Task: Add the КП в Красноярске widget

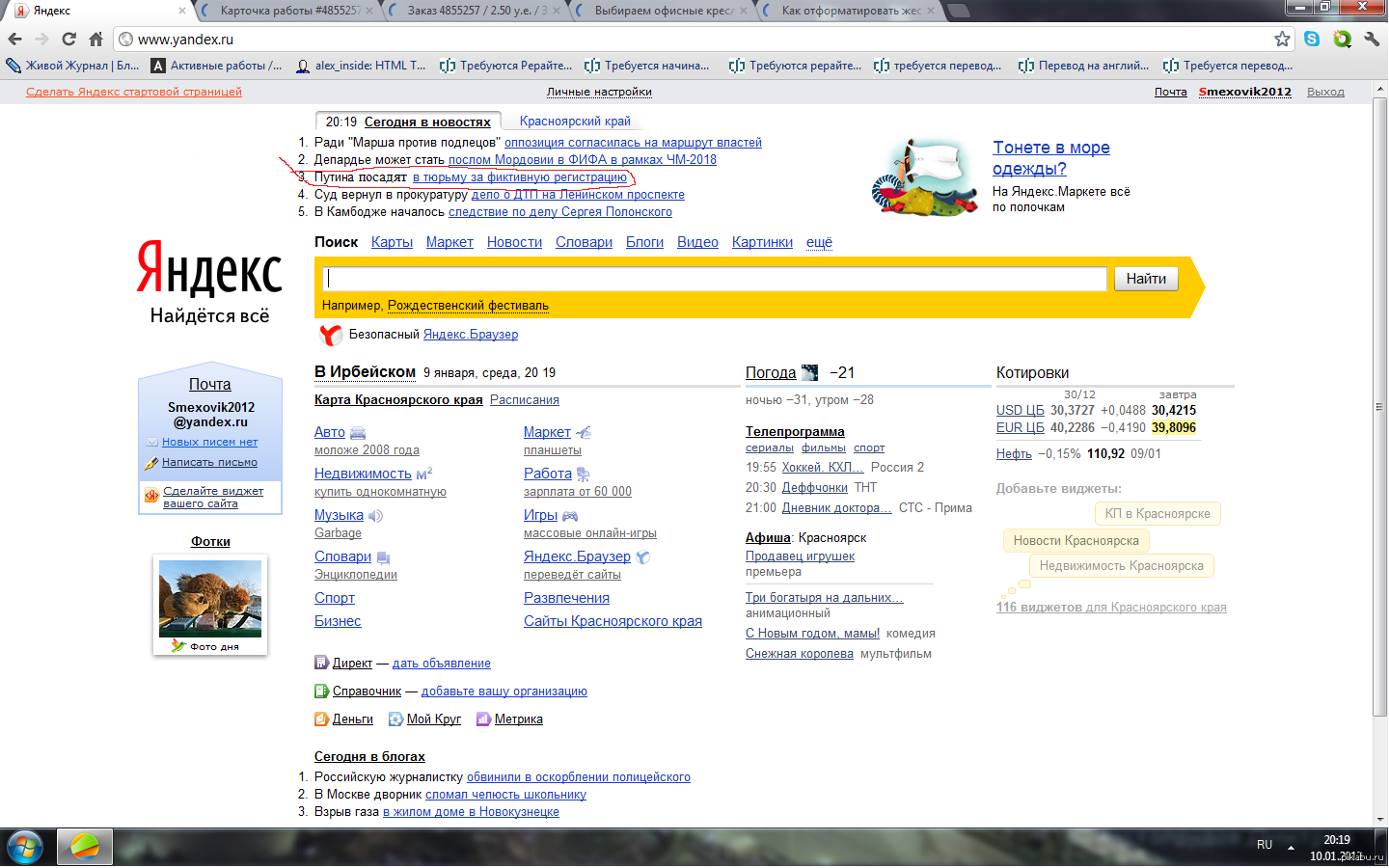Action: pos(1157,514)
